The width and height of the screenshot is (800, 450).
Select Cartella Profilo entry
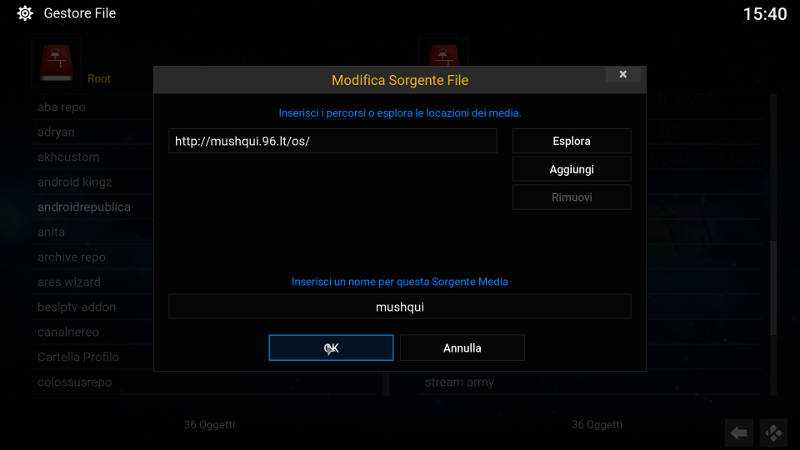coord(78,357)
